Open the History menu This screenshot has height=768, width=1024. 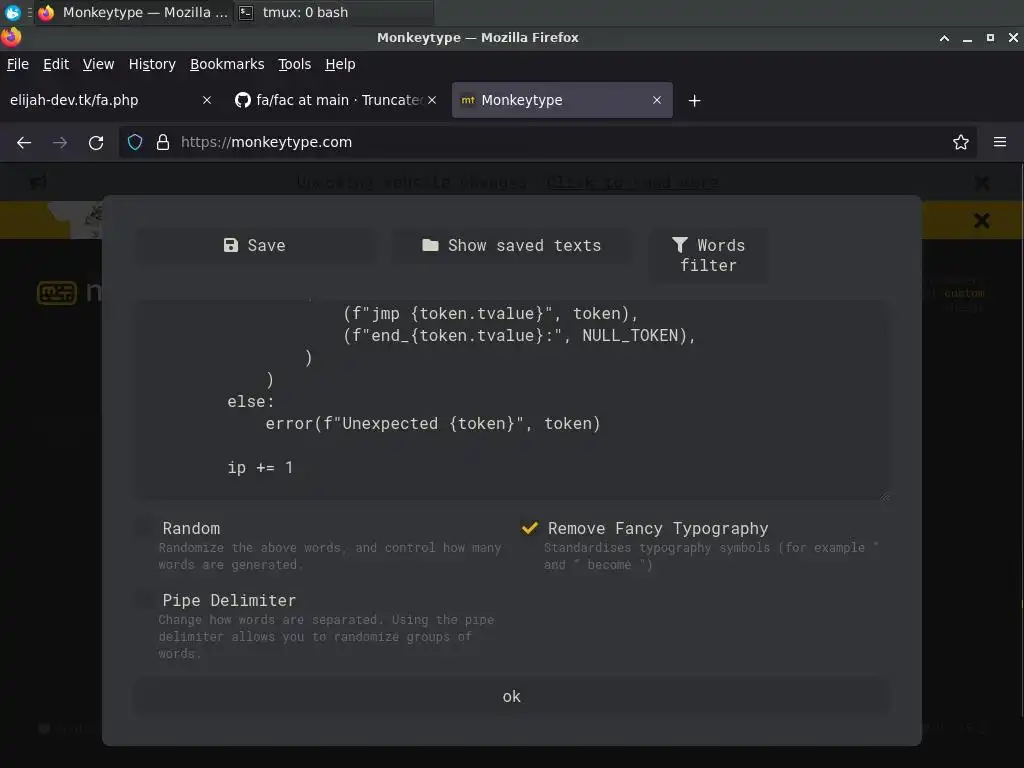click(152, 64)
